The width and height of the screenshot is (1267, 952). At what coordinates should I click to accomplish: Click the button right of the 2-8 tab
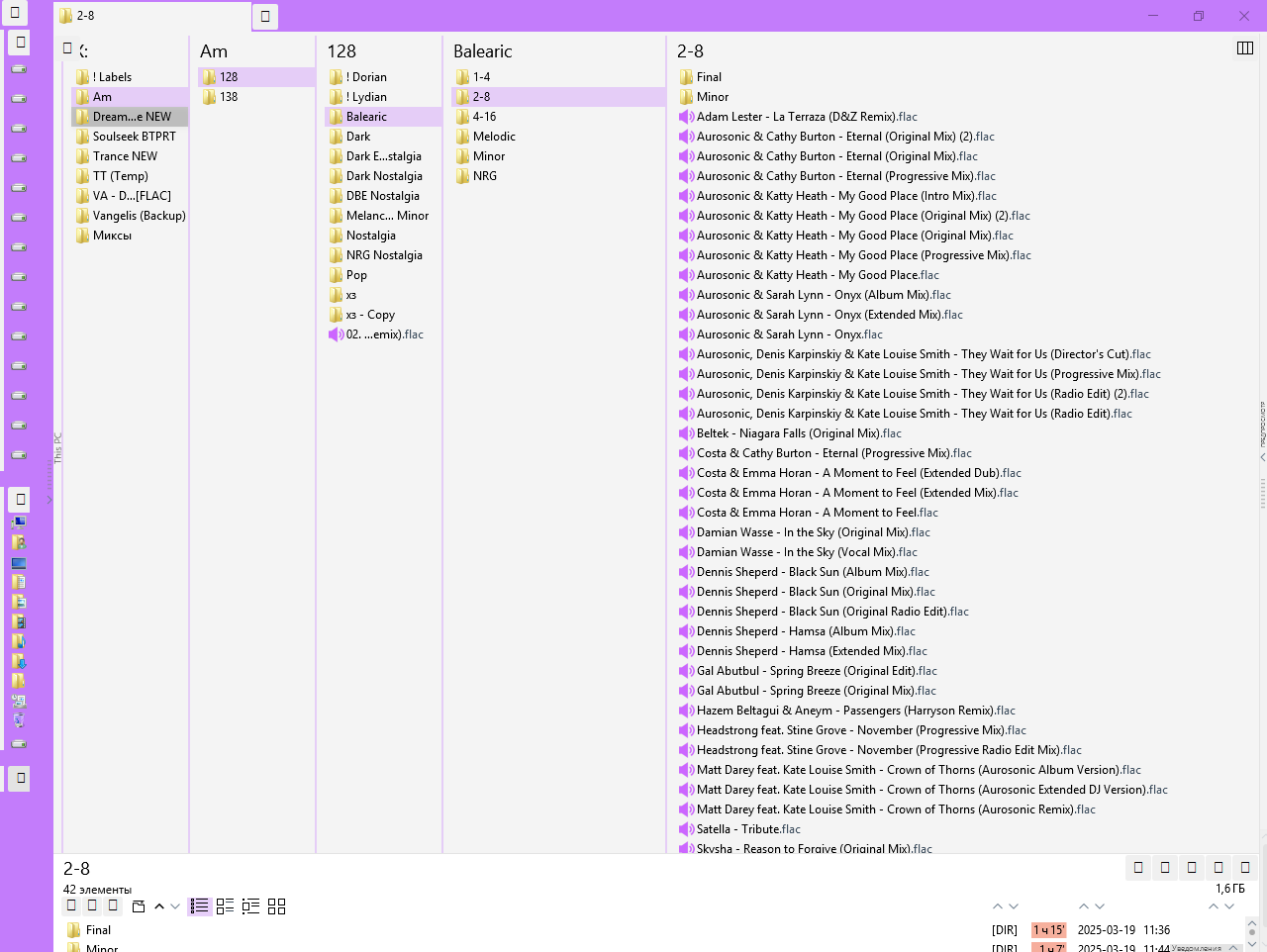click(265, 17)
